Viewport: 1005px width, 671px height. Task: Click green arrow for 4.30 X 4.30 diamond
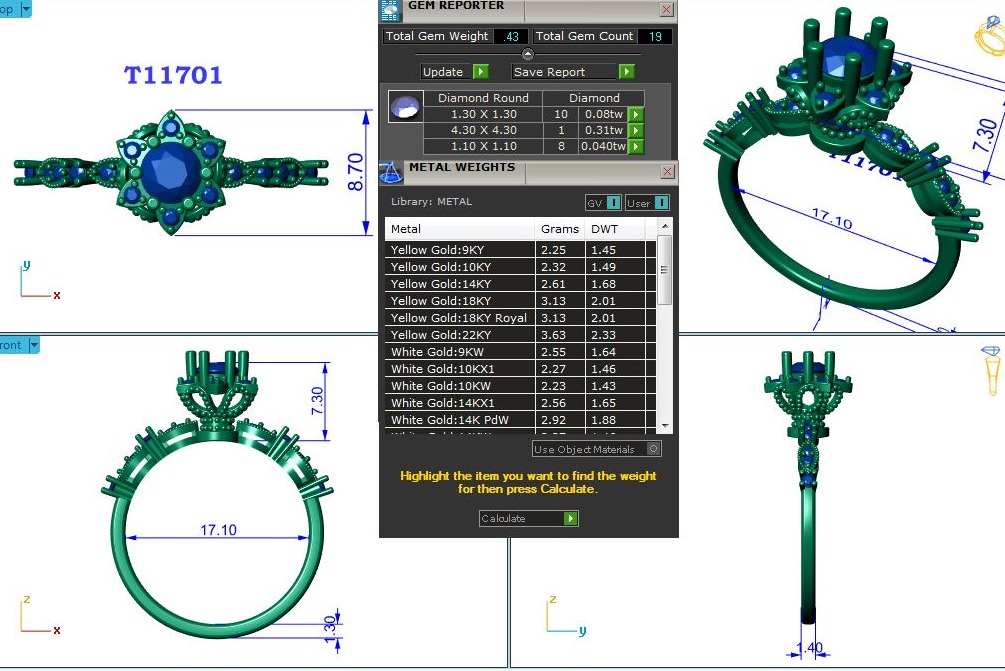coord(635,131)
